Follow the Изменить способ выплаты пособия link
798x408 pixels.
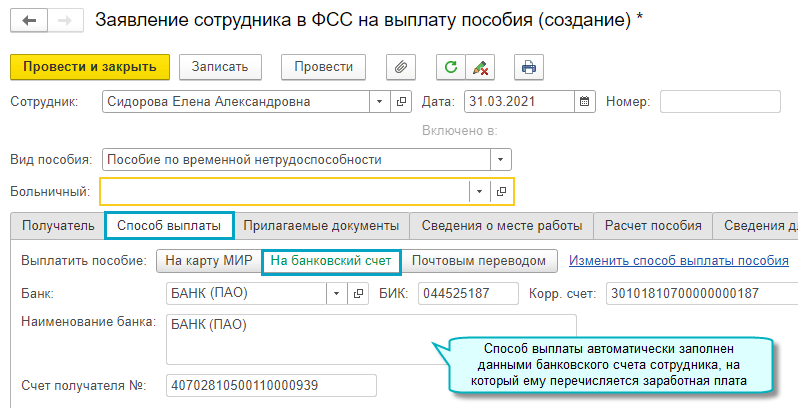(679, 261)
